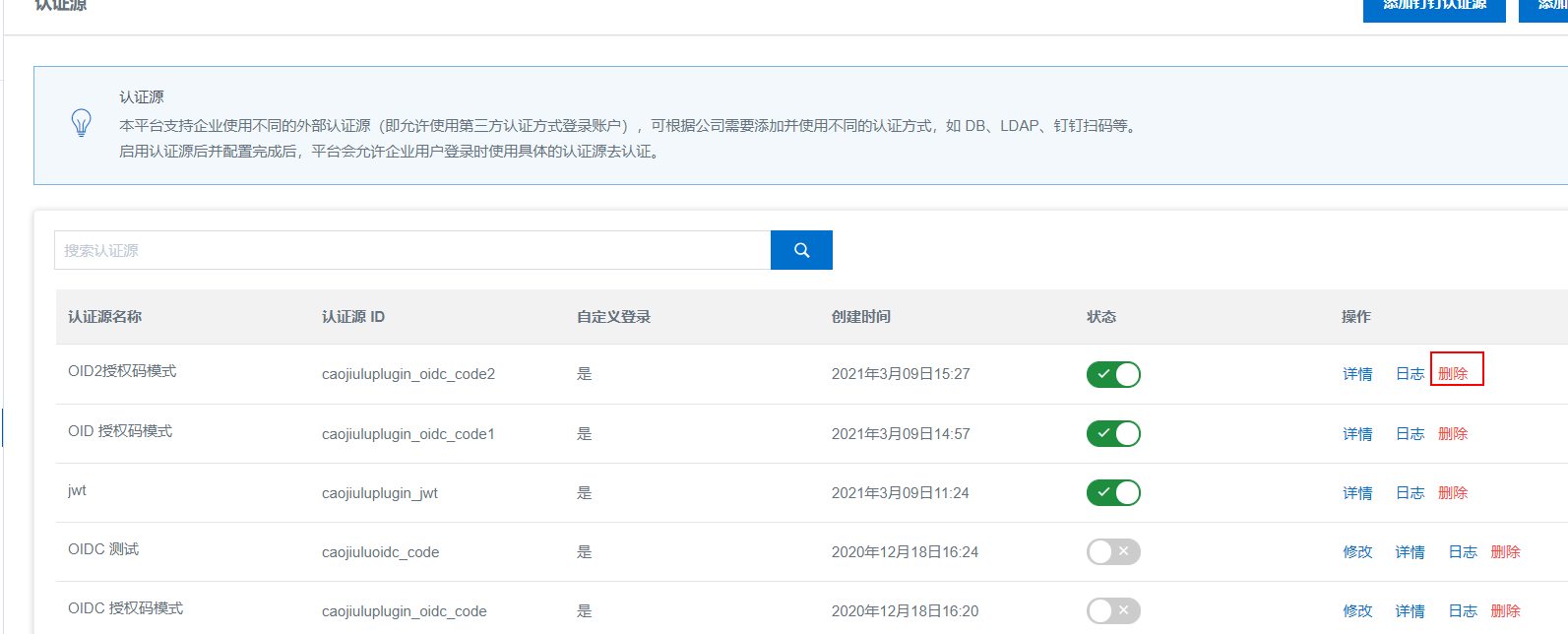Image resolution: width=1568 pixels, height=634 pixels.
Task: Click the lightbulb tip icon
Action: [82, 123]
